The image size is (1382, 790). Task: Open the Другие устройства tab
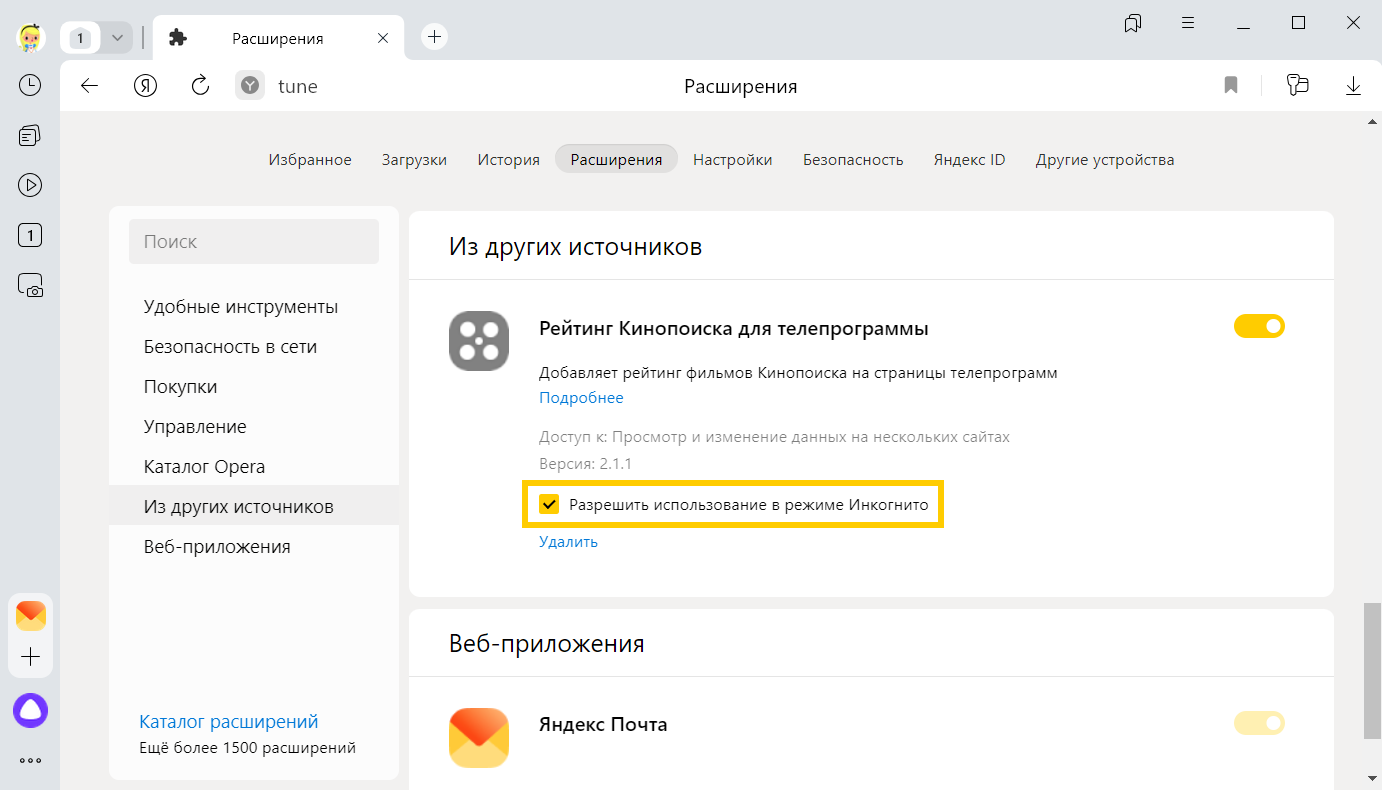point(1105,159)
